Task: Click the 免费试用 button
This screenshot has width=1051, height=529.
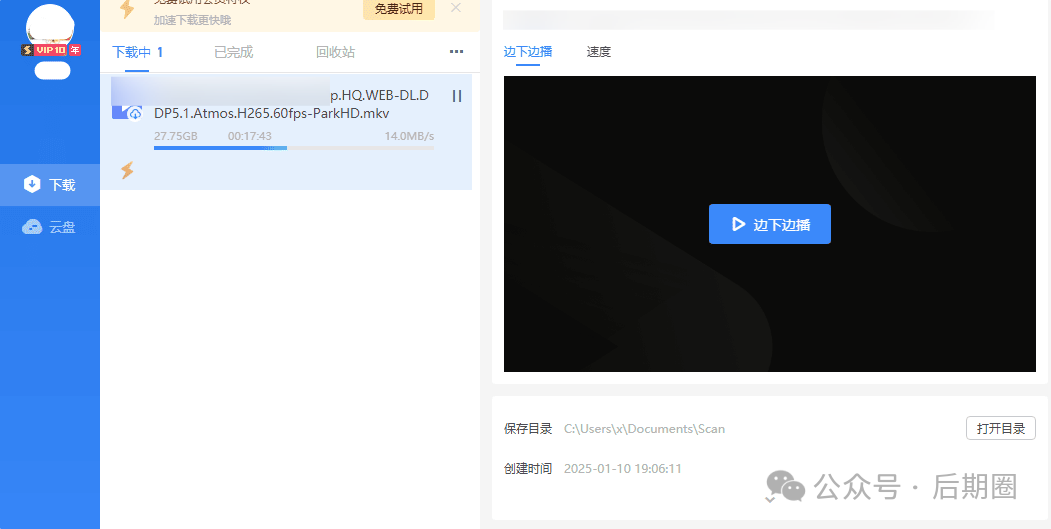Action: pos(399,9)
